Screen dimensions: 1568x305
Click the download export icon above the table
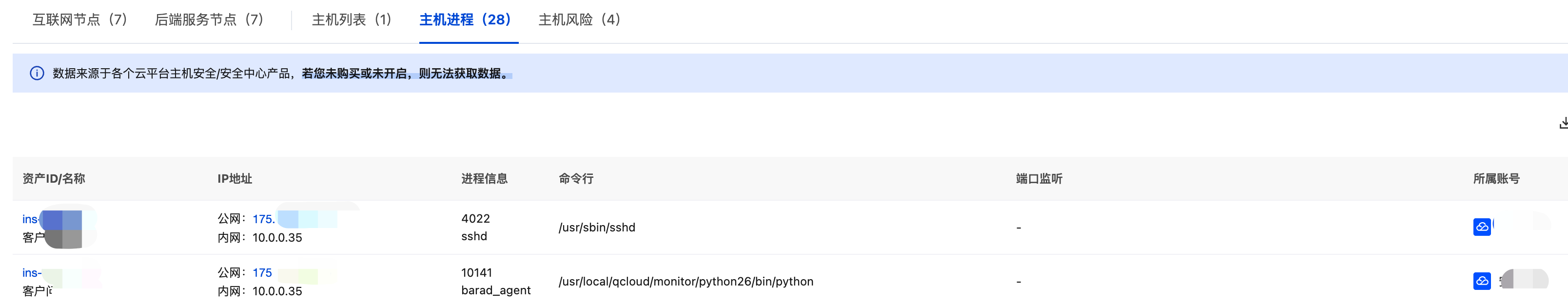(1563, 122)
